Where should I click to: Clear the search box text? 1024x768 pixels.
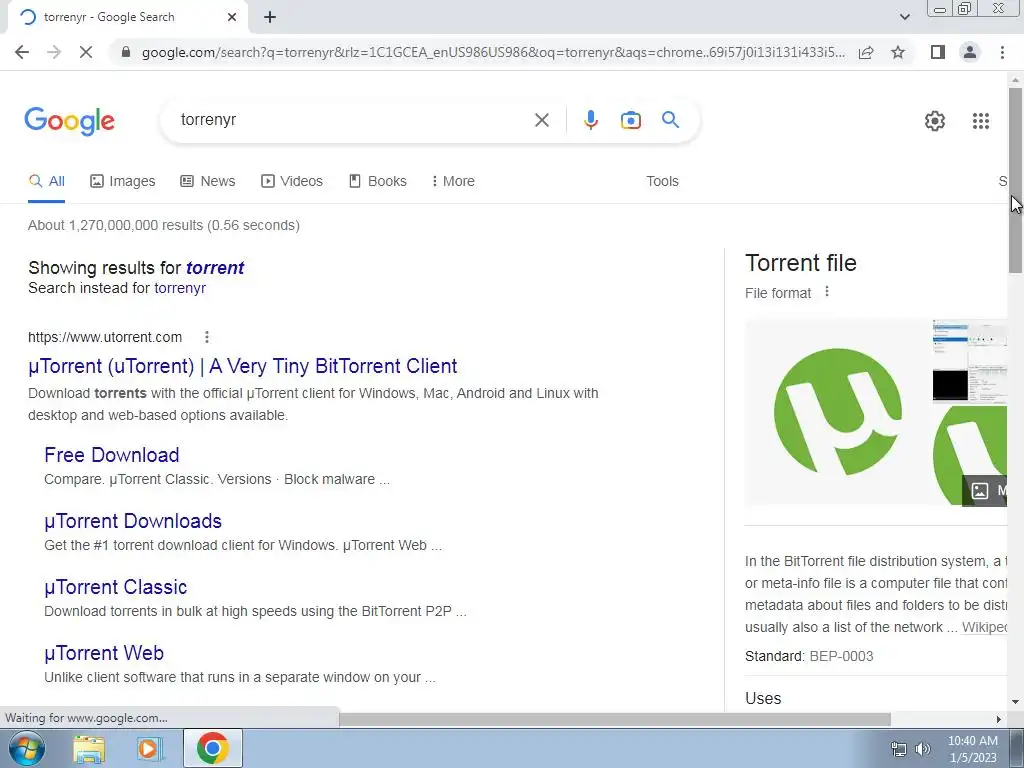point(541,120)
